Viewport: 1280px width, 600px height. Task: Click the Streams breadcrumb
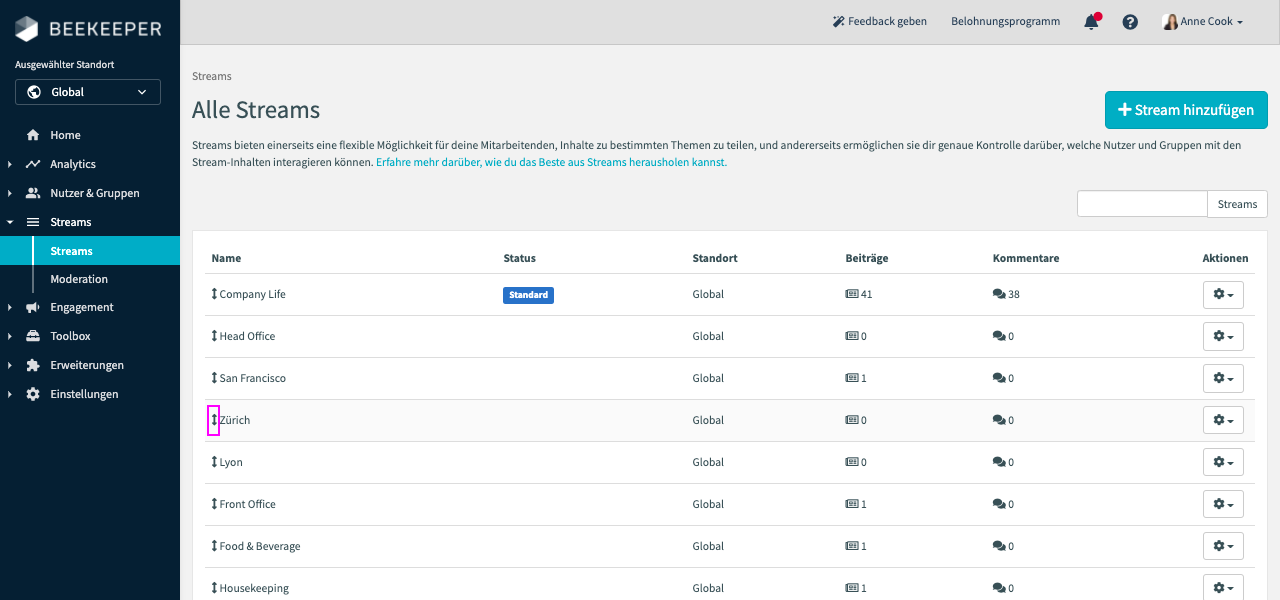click(x=211, y=76)
